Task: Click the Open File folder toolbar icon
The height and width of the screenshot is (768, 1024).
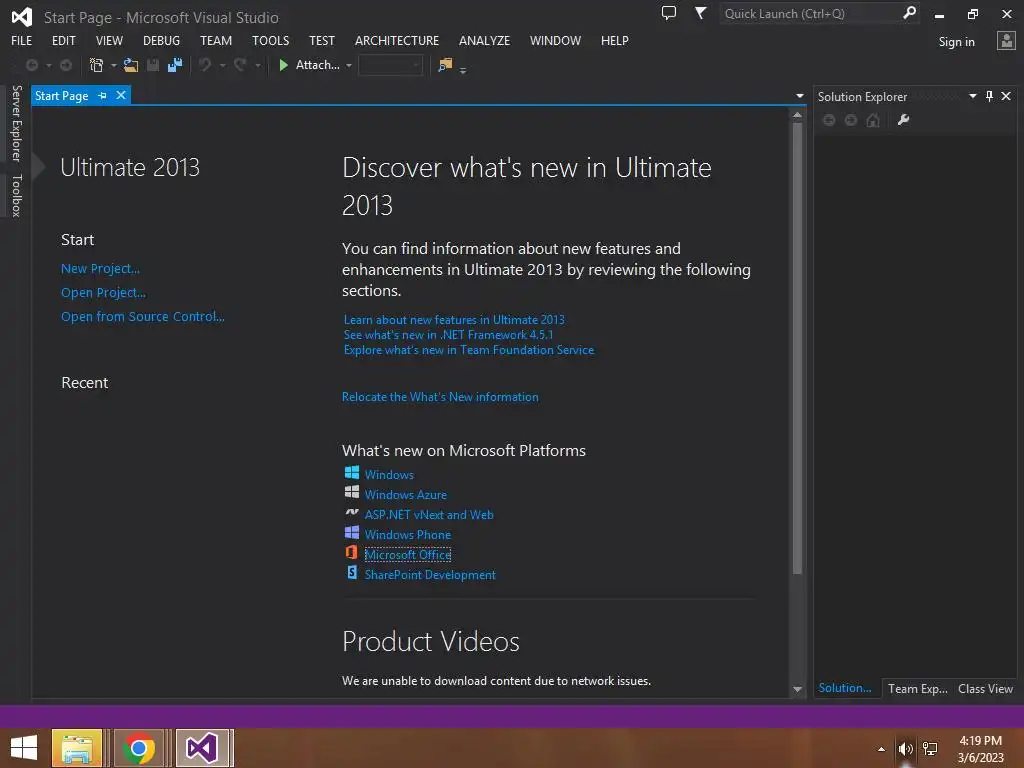Action: point(131,65)
